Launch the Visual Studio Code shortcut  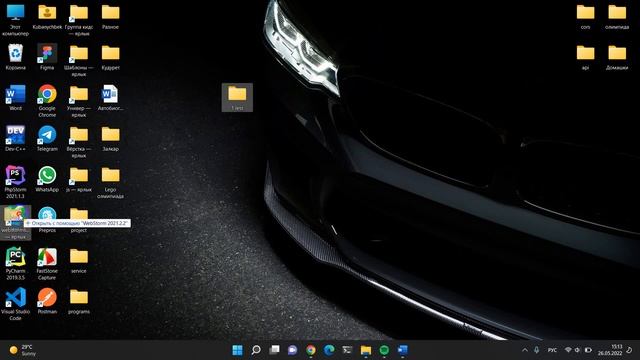pyautogui.click(x=16, y=304)
